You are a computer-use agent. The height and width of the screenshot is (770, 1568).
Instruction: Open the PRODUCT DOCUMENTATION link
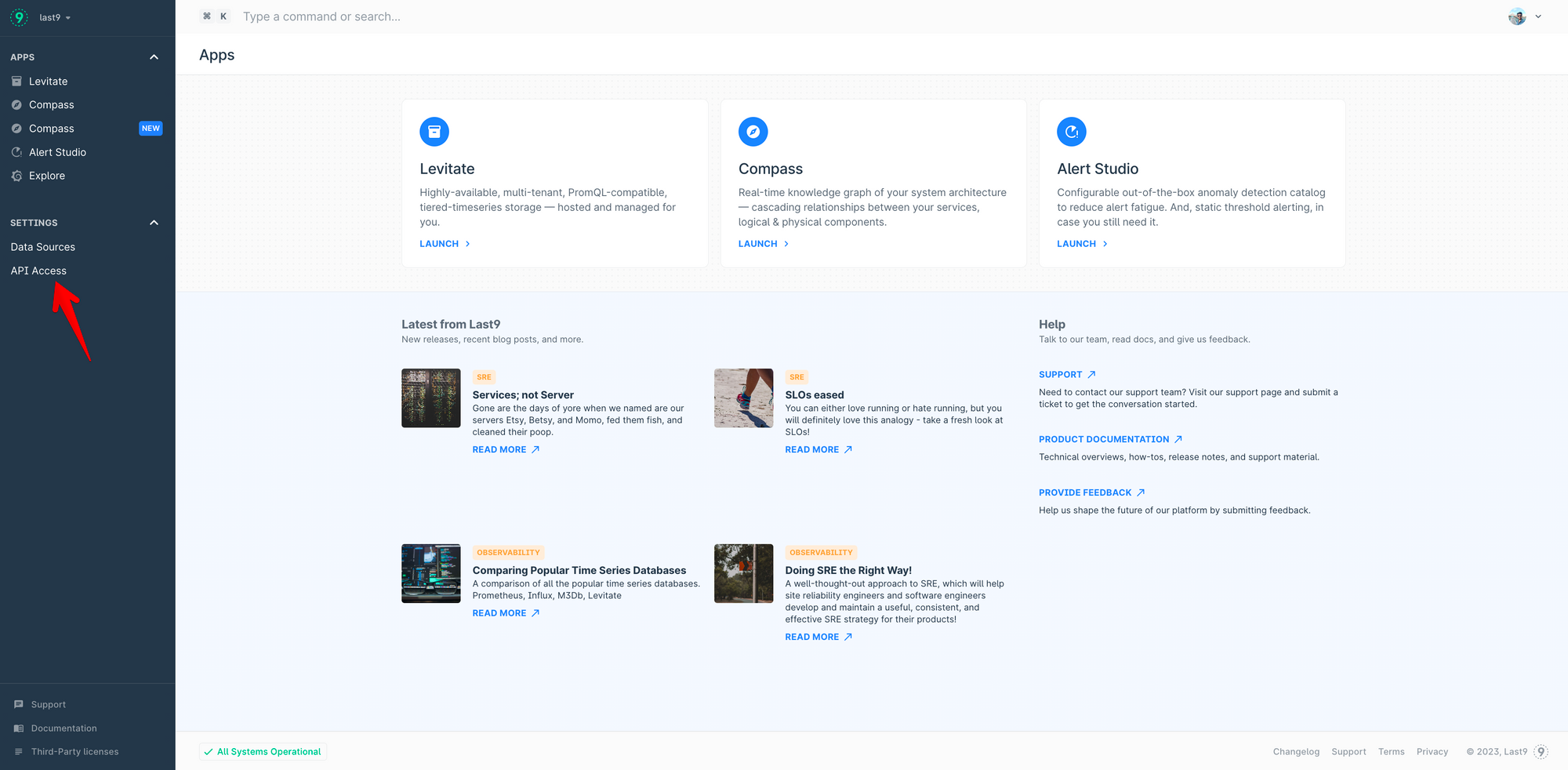pyautogui.click(x=1110, y=440)
